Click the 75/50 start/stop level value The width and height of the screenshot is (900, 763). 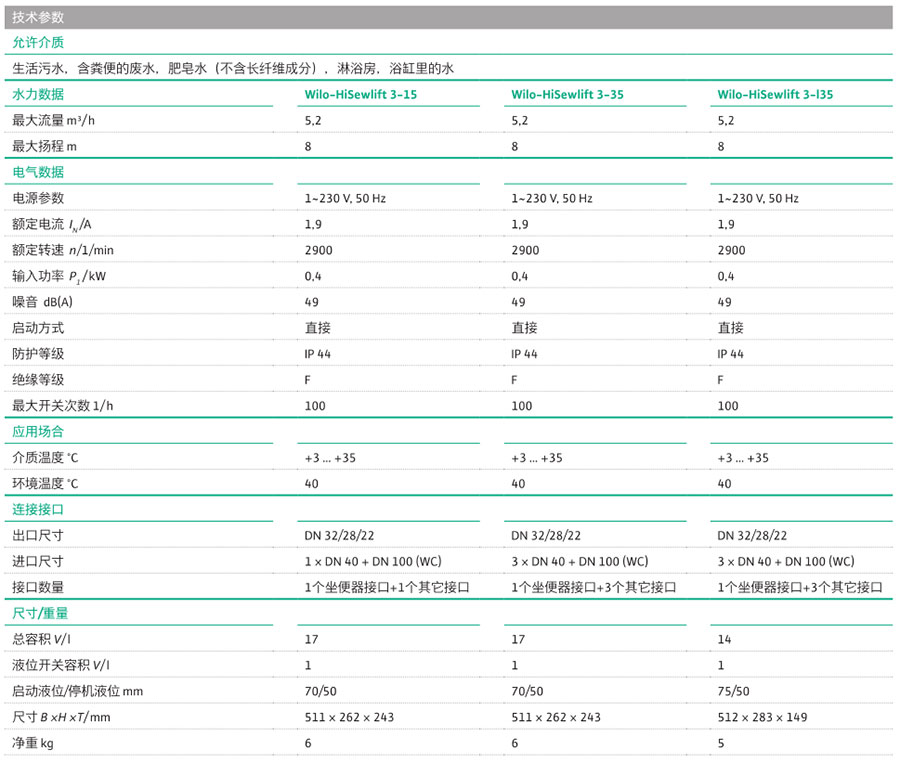[733, 692]
